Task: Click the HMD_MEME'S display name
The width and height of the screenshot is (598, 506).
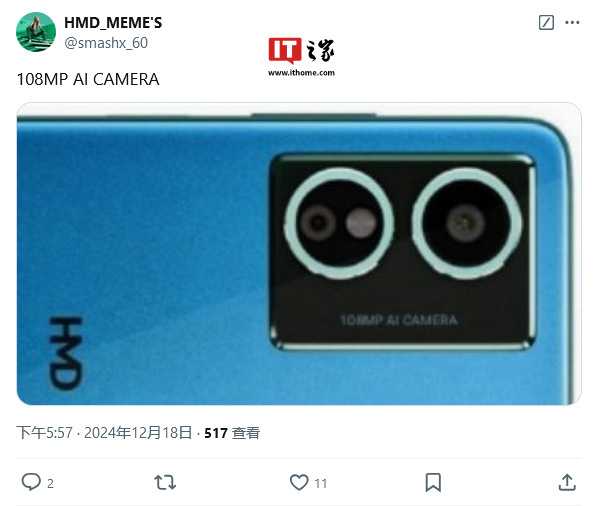Action: pos(113,23)
